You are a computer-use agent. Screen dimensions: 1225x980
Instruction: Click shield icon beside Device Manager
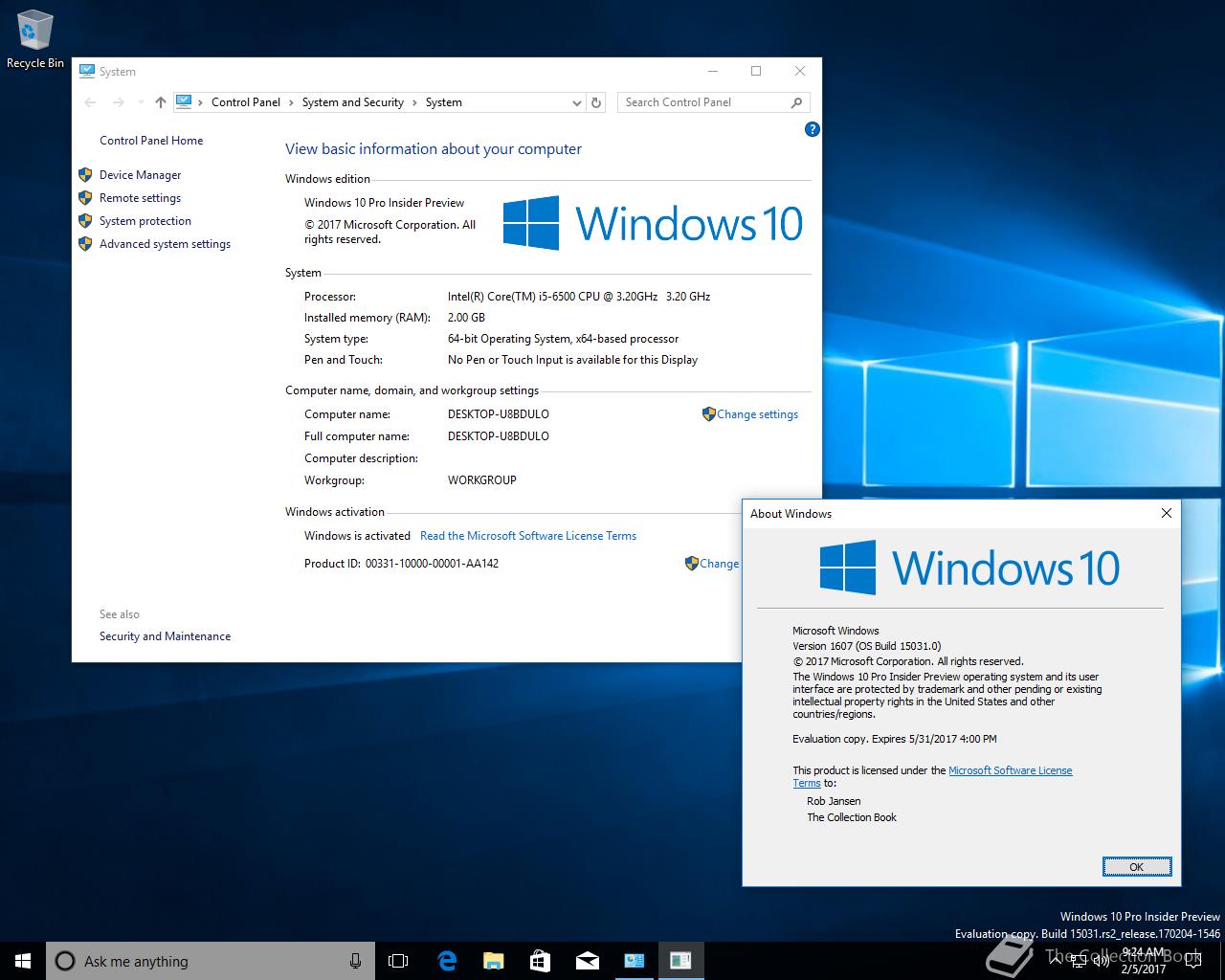tap(85, 174)
